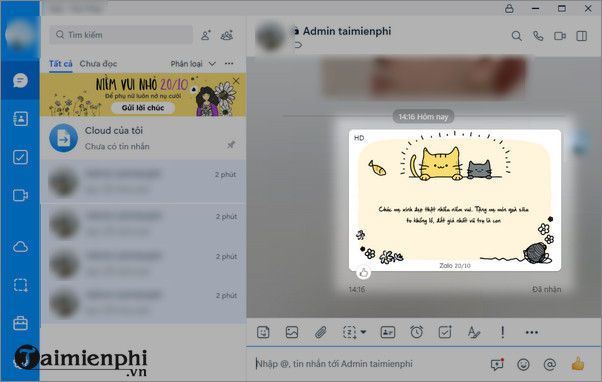Image resolution: width=602 pixels, height=382 pixels.
Task: Send a thumbs-up like
Action: (577, 363)
